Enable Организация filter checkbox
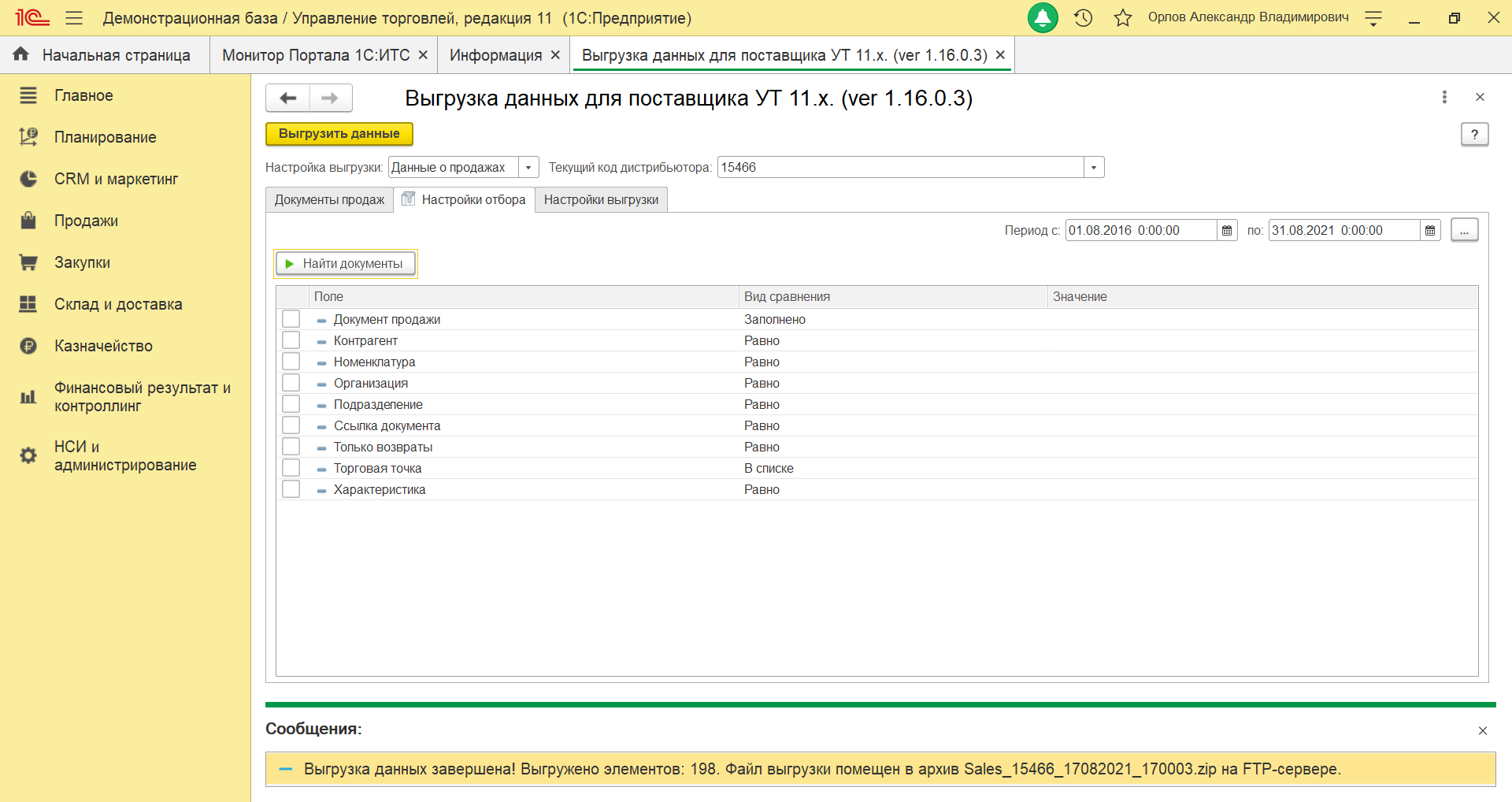The height and width of the screenshot is (802, 1512). (291, 383)
